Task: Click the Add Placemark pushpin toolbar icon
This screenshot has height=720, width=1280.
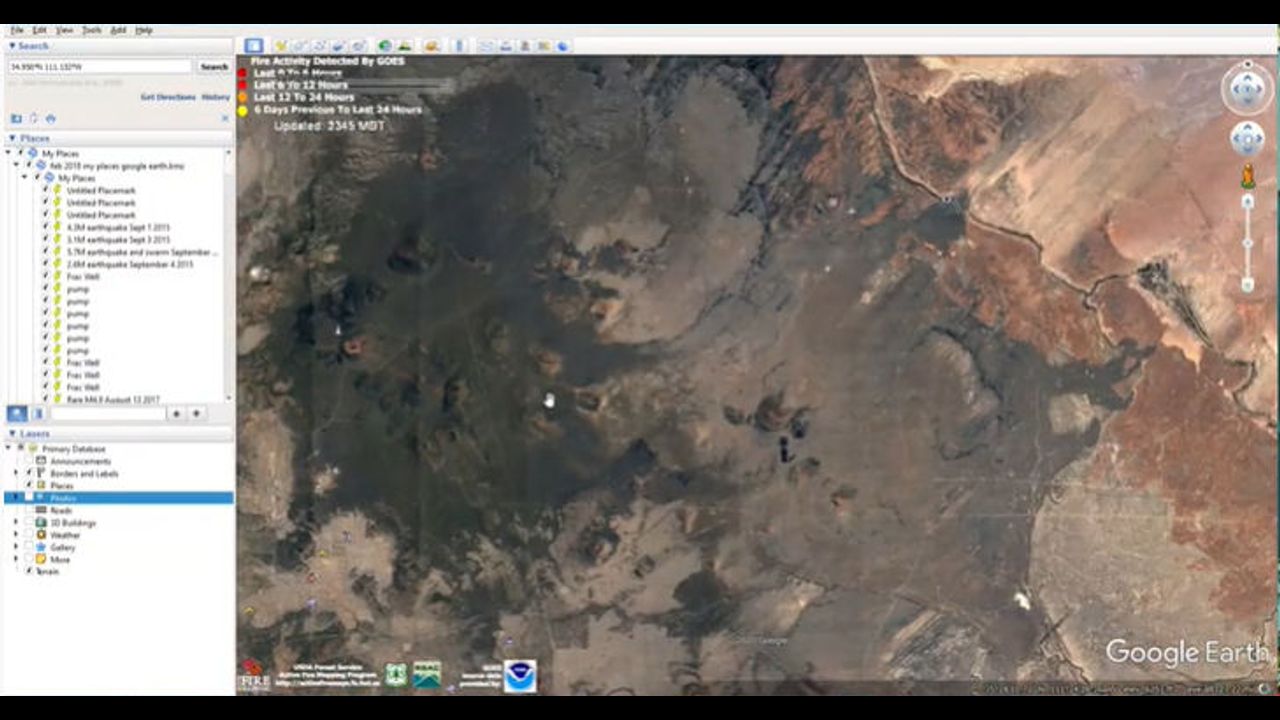Action: click(281, 46)
